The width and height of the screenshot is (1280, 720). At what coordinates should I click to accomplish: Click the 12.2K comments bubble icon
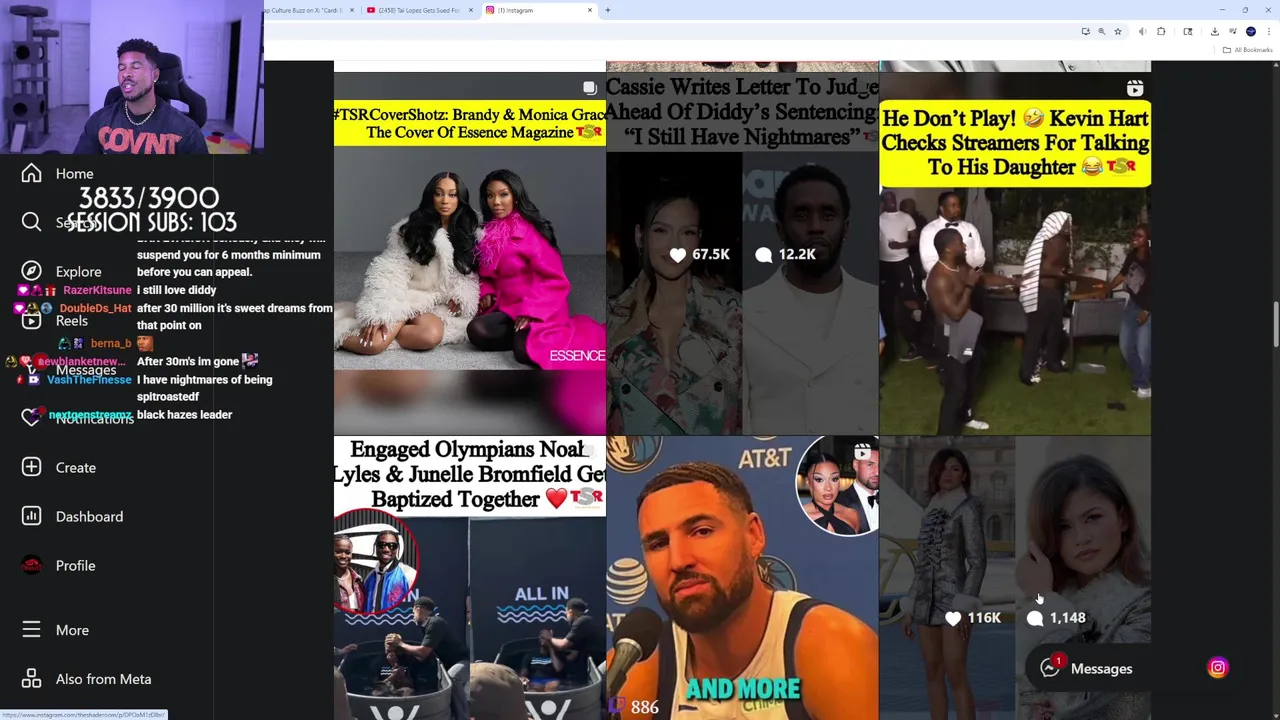pos(764,255)
